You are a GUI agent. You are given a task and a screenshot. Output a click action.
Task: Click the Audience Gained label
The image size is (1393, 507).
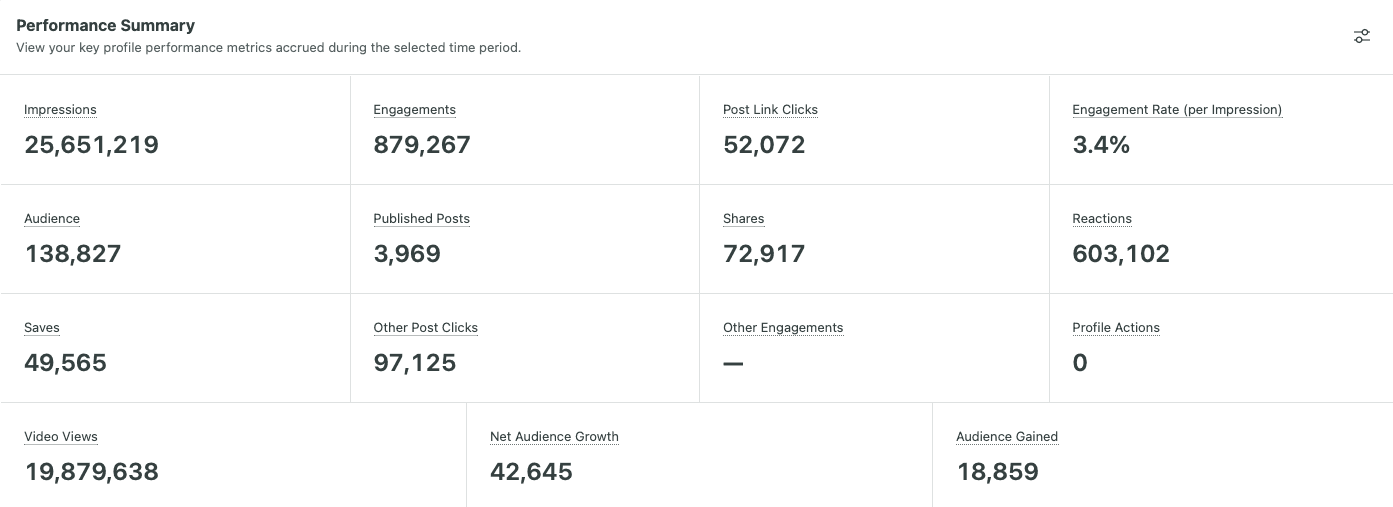1006,437
